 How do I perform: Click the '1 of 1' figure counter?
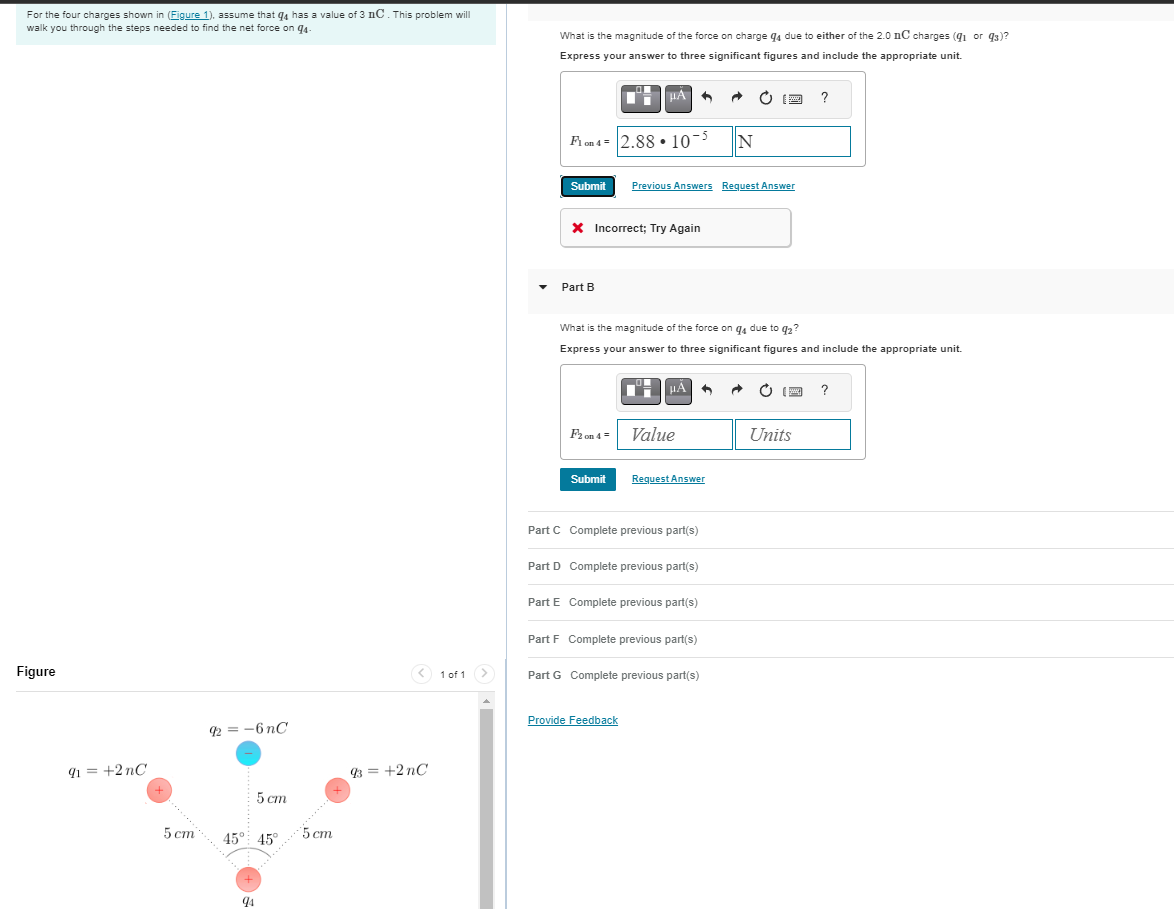pos(452,675)
